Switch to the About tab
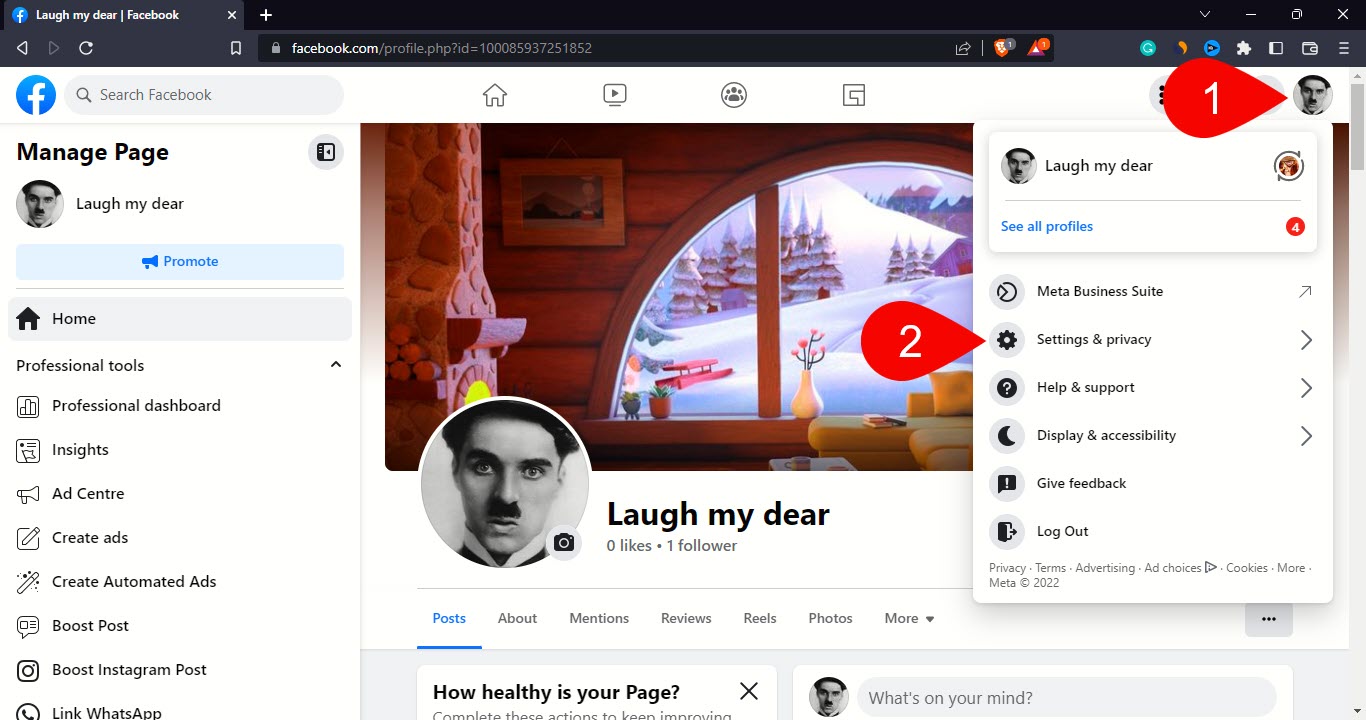The height and width of the screenshot is (720, 1366). point(517,618)
